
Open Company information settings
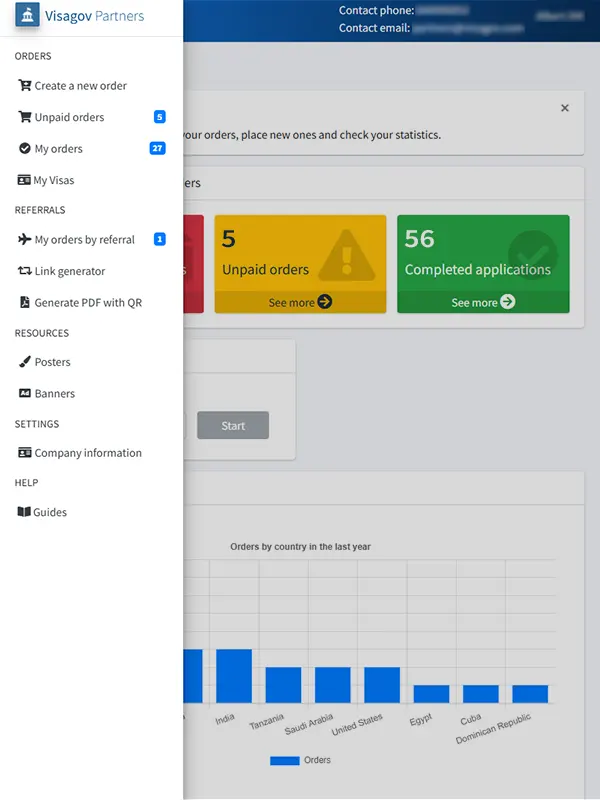(x=88, y=453)
